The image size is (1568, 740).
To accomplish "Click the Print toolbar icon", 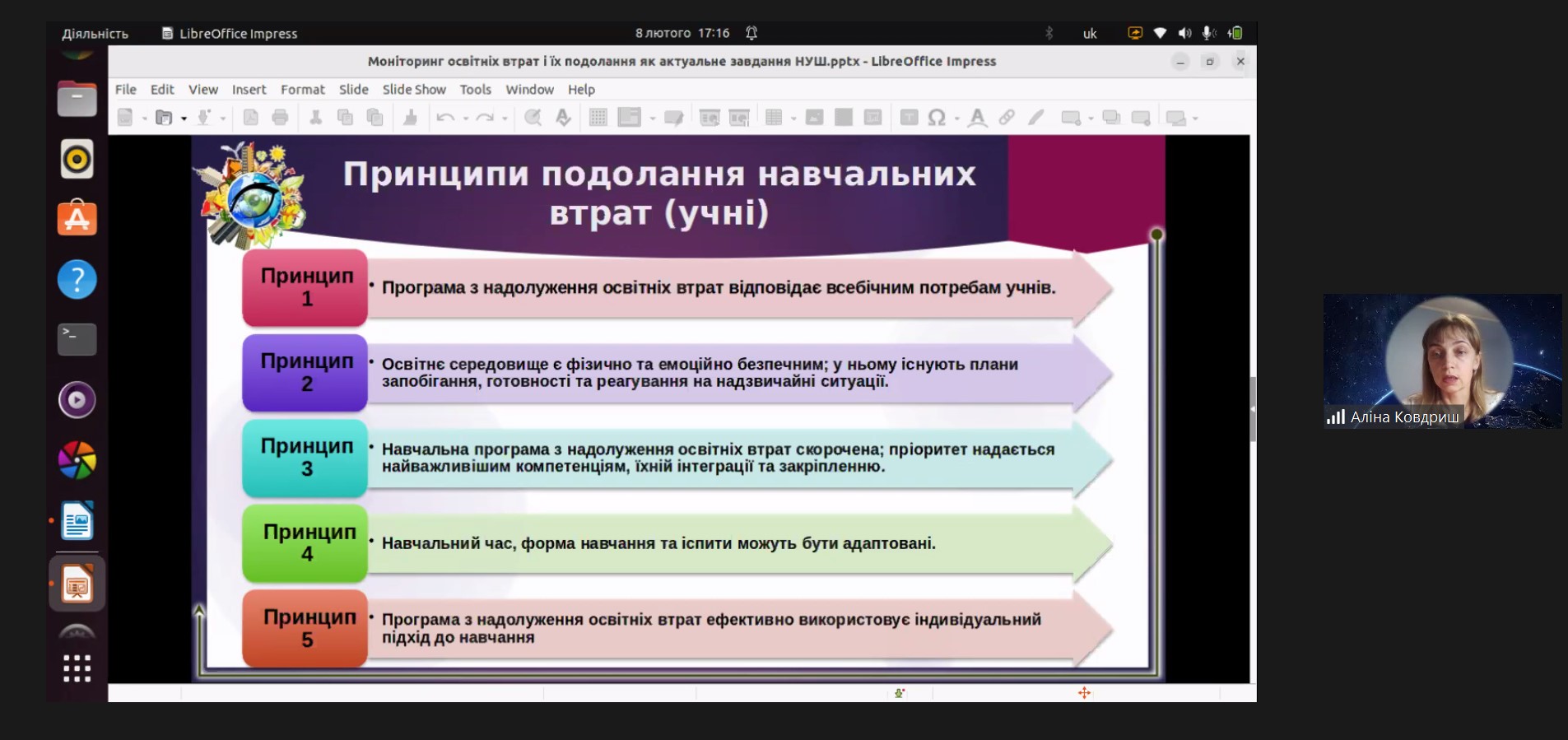I will (280, 118).
